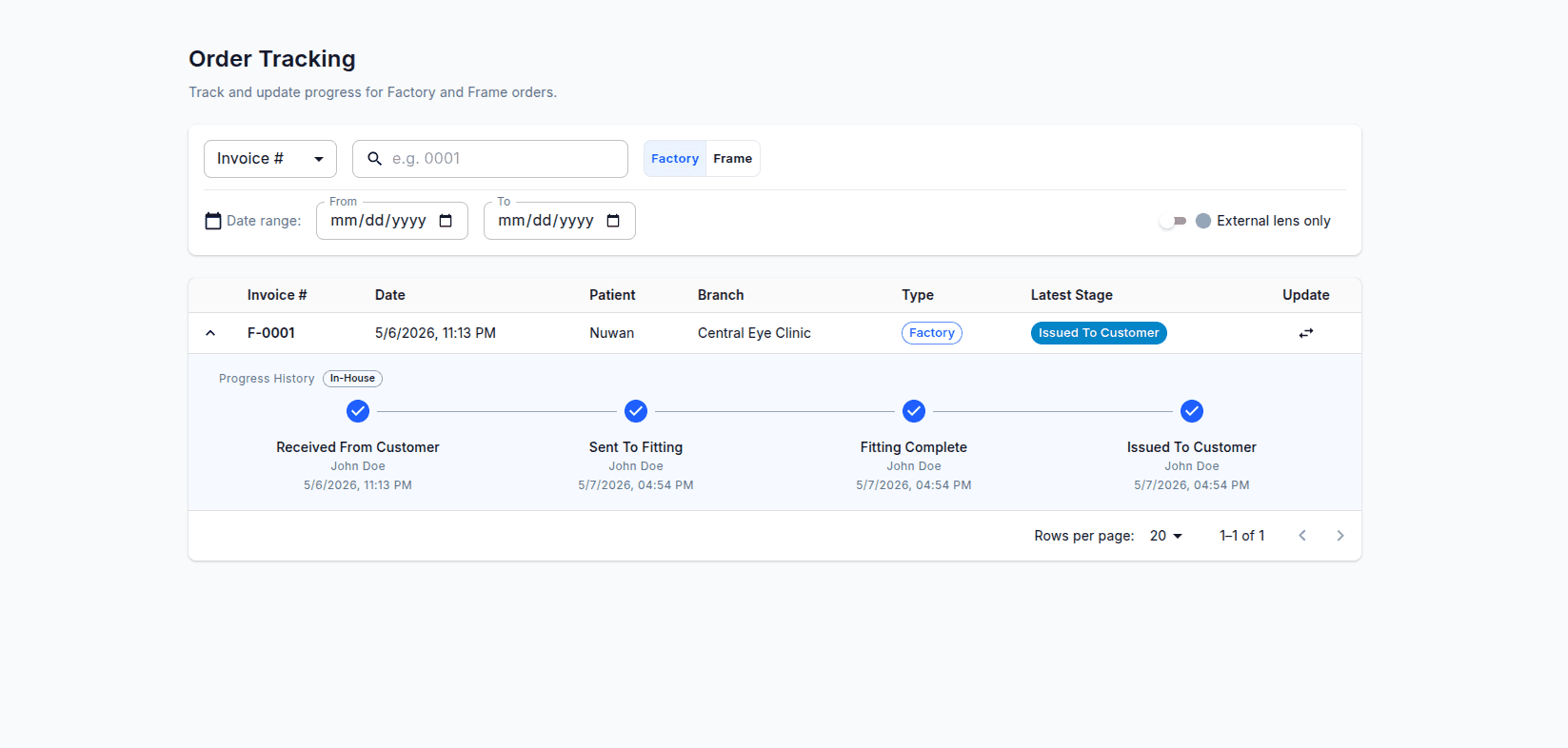
Task: Click the Progress History label
Action: pyautogui.click(x=267, y=379)
